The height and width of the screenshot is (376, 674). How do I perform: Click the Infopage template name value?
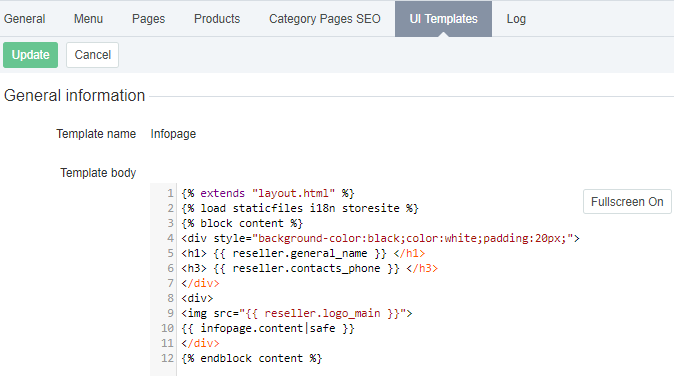(x=173, y=134)
